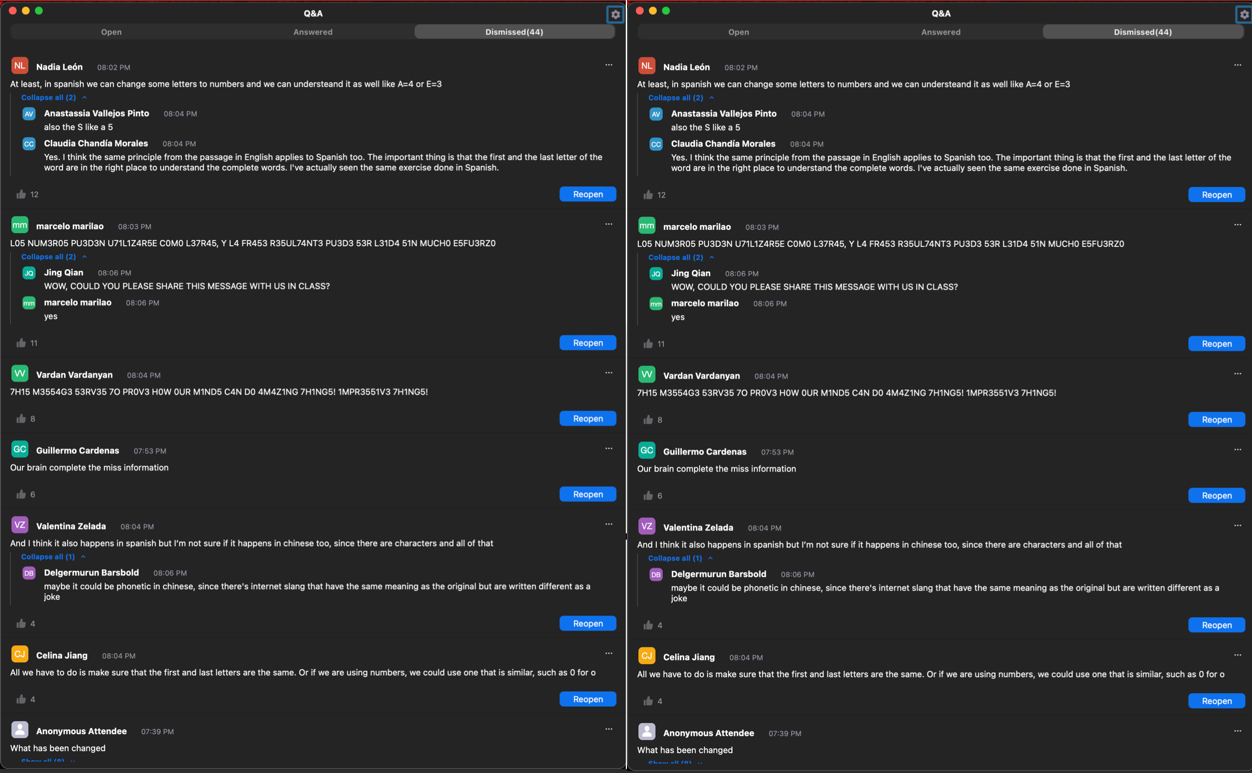Open Q&A settings gear in right window
The image size is (1252, 773).
coord(1243,14)
